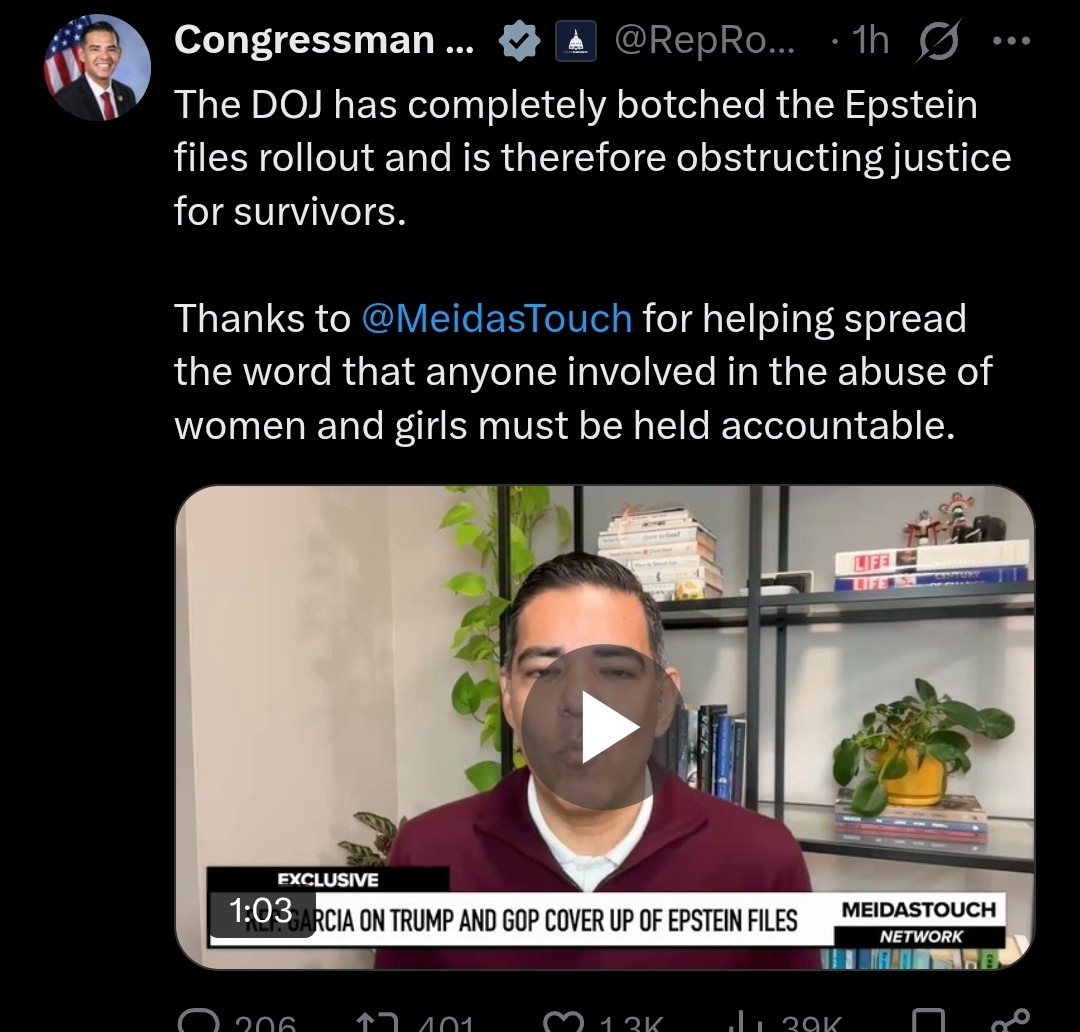Open the reply speech bubble icon
Viewport: 1080px width, 1032px height.
pos(199,1022)
